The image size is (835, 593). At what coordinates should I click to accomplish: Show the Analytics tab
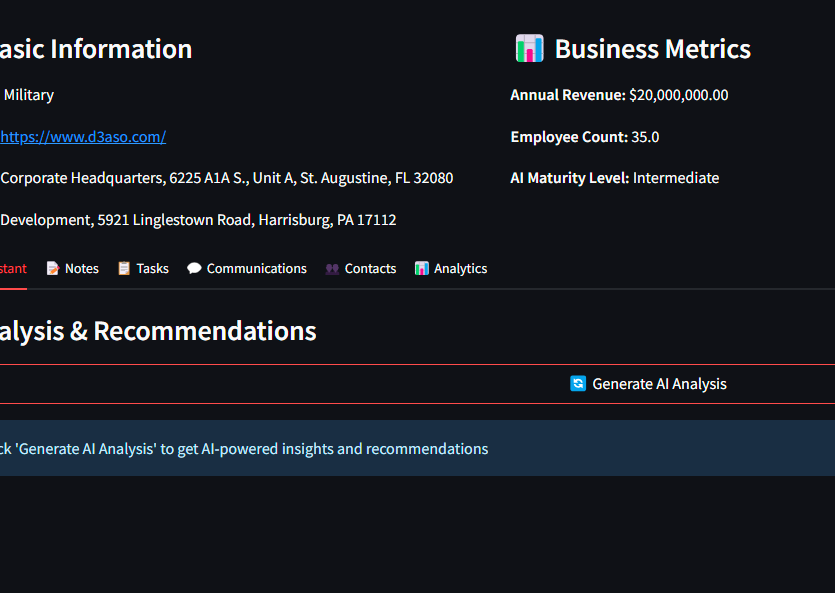tap(460, 269)
